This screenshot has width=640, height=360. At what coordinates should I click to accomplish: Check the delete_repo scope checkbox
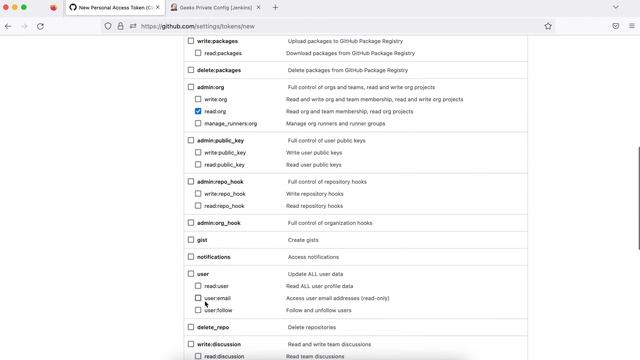coord(191,327)
